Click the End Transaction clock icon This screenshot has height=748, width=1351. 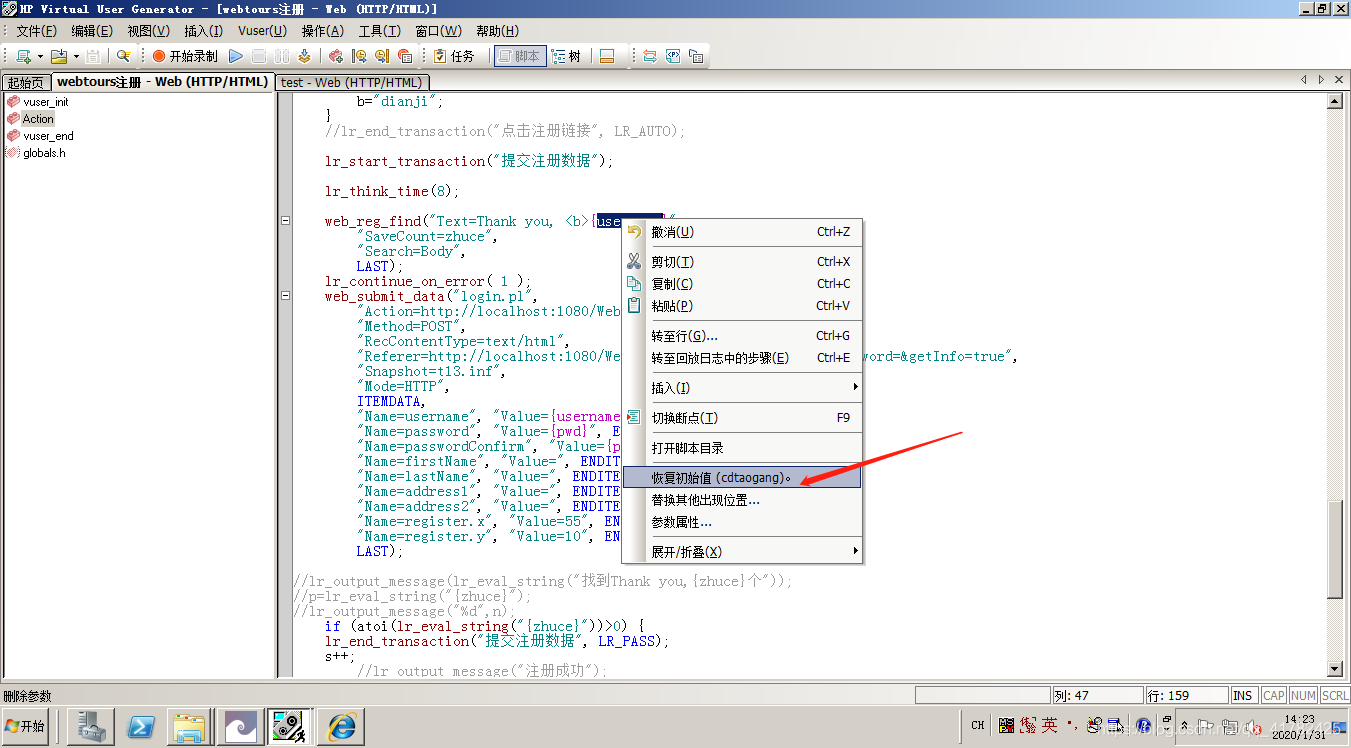pos(381,56)
